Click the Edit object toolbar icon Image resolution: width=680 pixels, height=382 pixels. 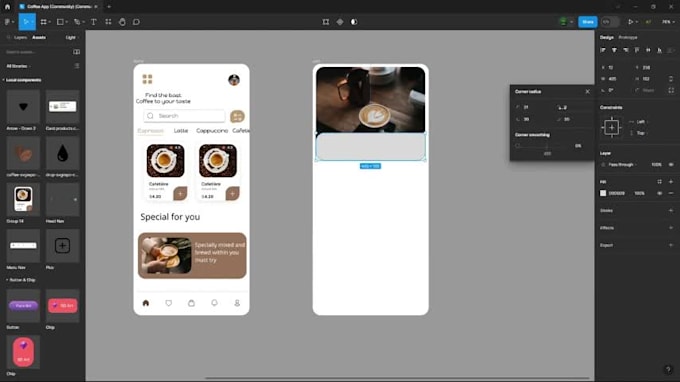(326, 22)
